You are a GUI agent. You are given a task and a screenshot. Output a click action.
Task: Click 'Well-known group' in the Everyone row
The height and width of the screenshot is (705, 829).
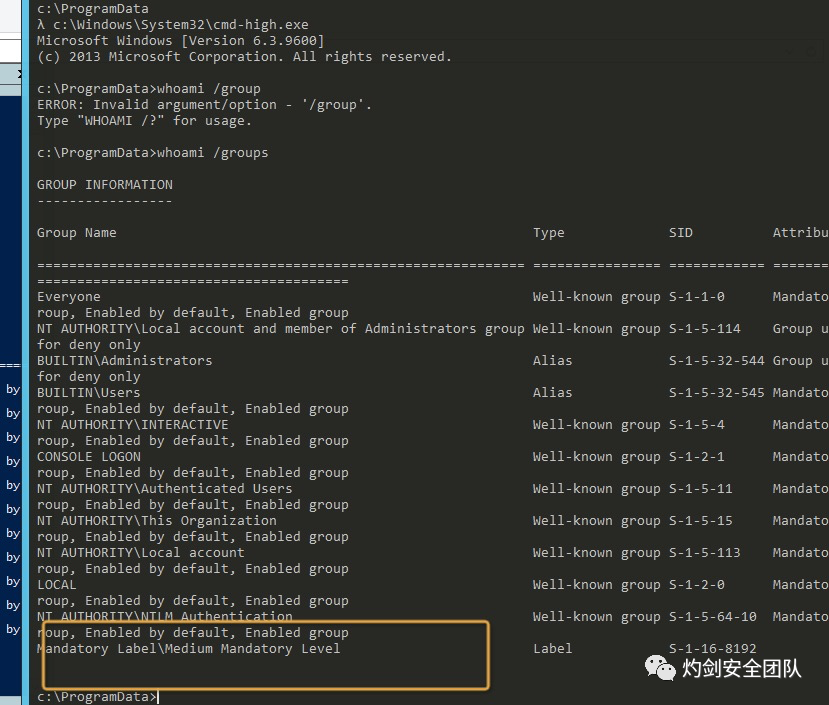(x=596, y=297)
